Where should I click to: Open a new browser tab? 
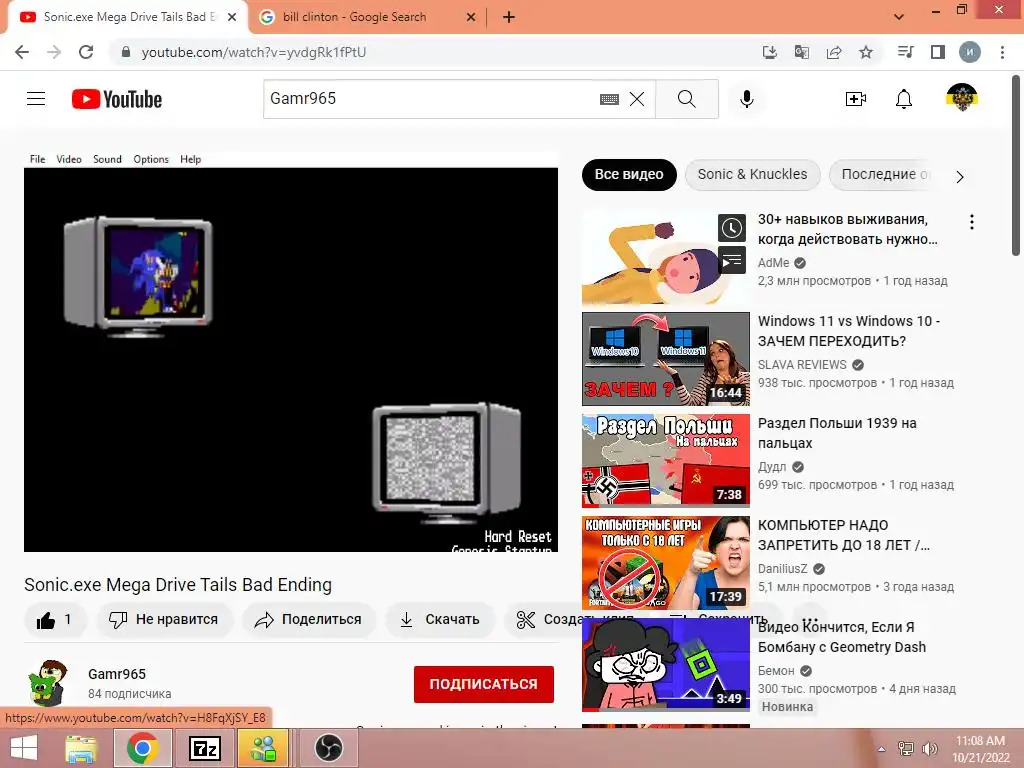coord(509,17)
